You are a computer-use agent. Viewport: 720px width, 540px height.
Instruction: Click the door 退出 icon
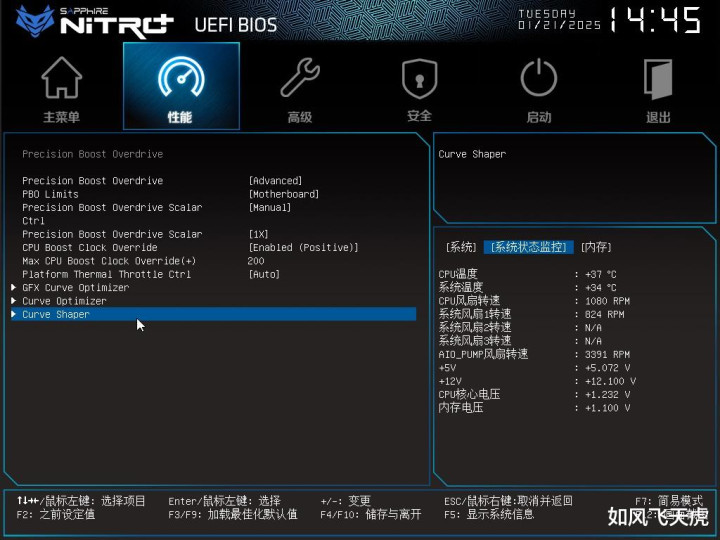tap(658, 79)
